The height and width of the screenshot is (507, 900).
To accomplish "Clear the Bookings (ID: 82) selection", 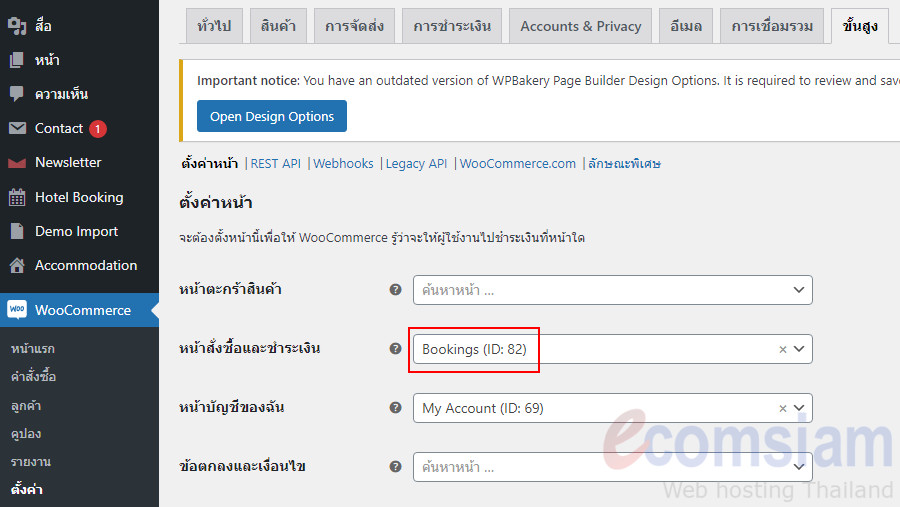I will point(782,349).
